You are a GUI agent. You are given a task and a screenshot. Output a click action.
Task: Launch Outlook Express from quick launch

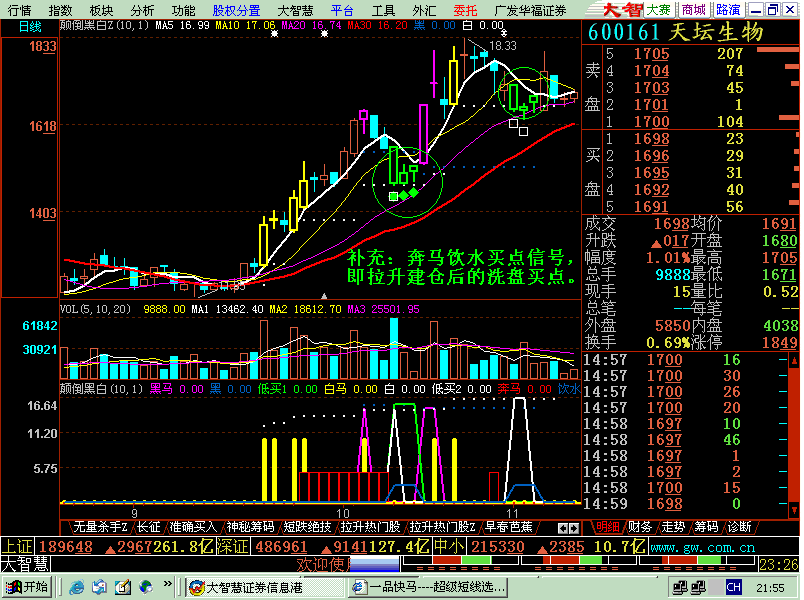(x=99, y=587)
